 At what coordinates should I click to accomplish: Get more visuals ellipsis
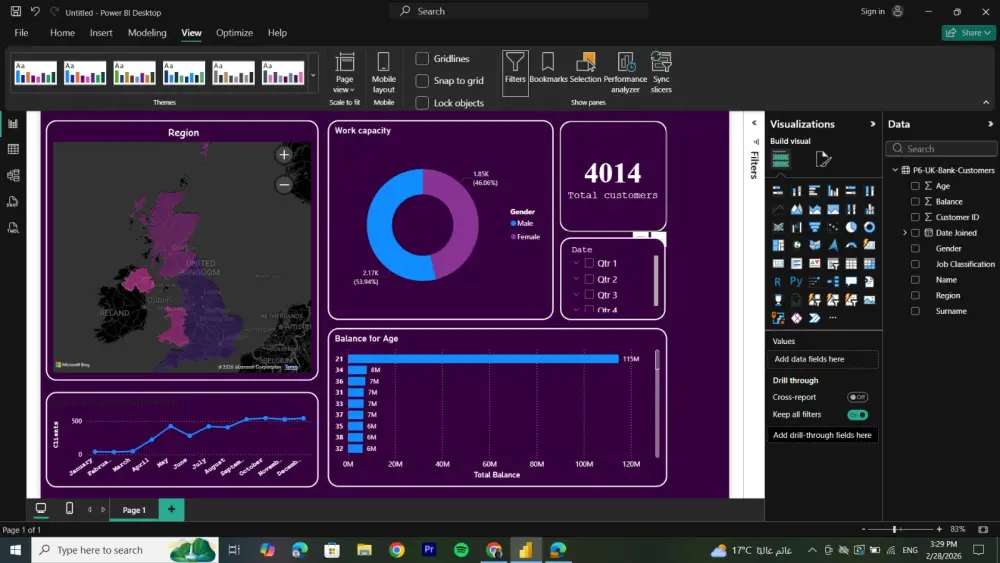pyautogui.click(x=833, y=318)
